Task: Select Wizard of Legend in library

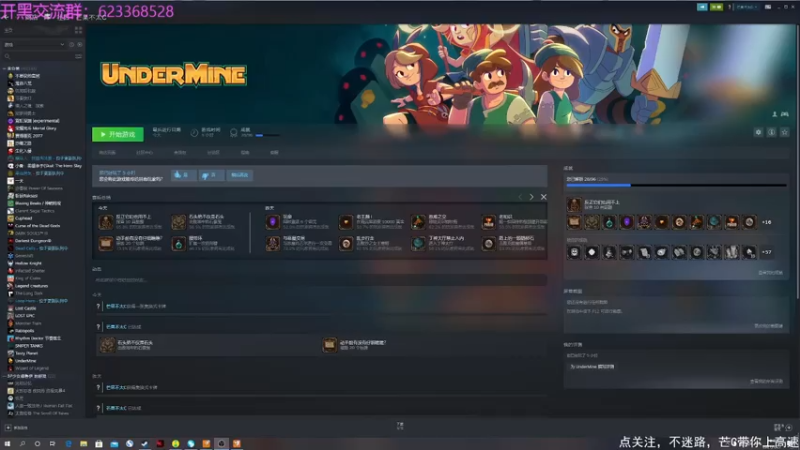Action: [x=32, y=368]
